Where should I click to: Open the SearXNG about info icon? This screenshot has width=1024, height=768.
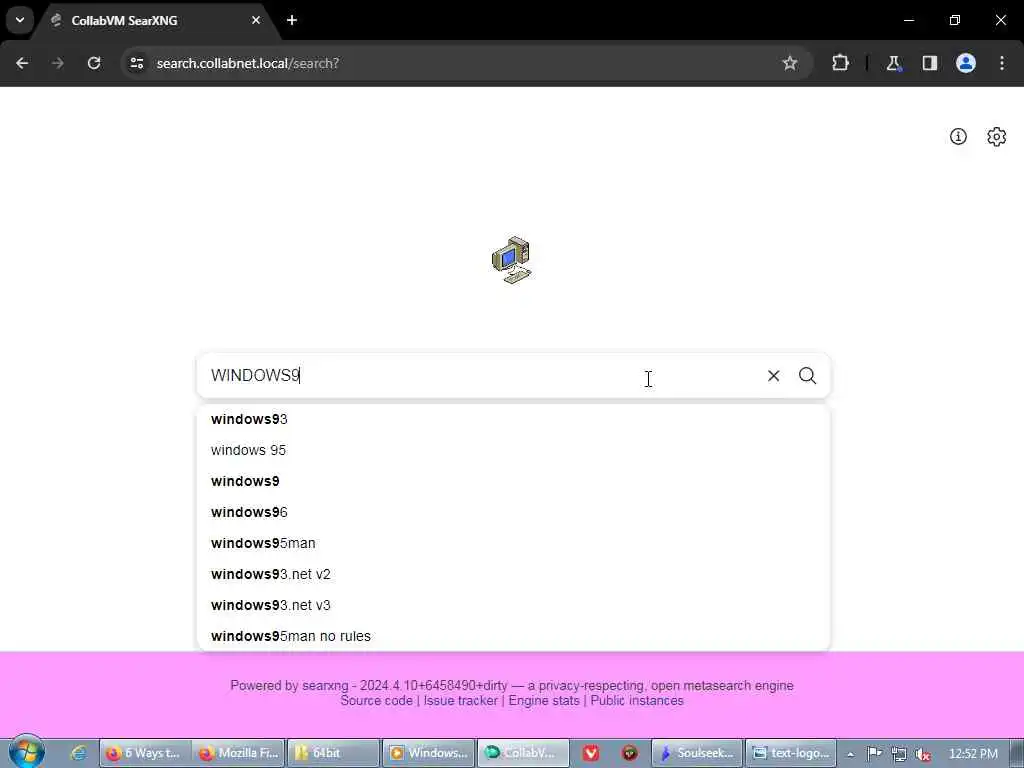pyautogui.click(x=958, y=136)
